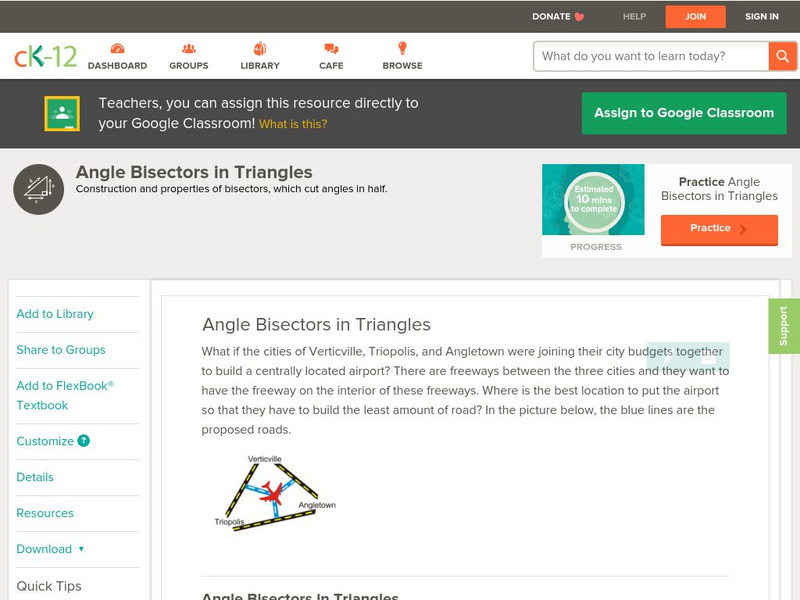Open the Cafe chat bubbles icon
Viewport: 800px width, 600px height.
point(331,48)
